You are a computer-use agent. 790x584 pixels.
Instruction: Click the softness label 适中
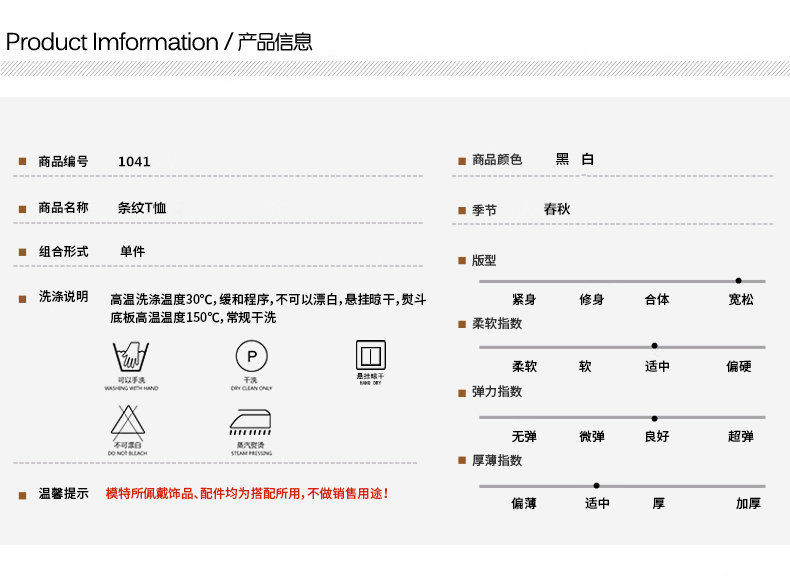point(657,366)
